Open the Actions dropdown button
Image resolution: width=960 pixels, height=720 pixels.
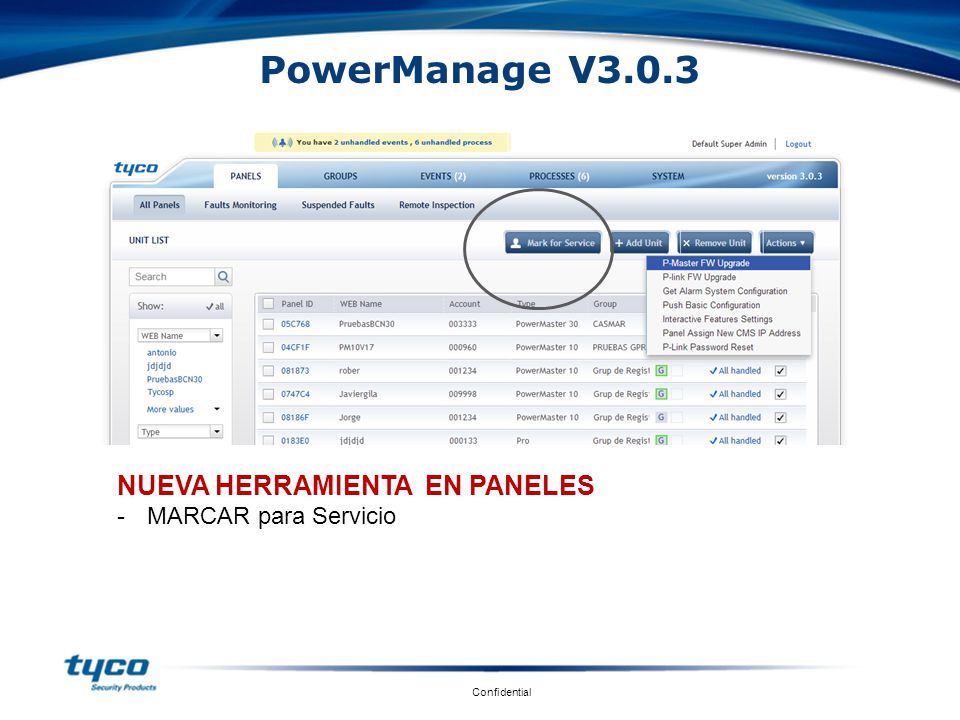pos(786,243)
